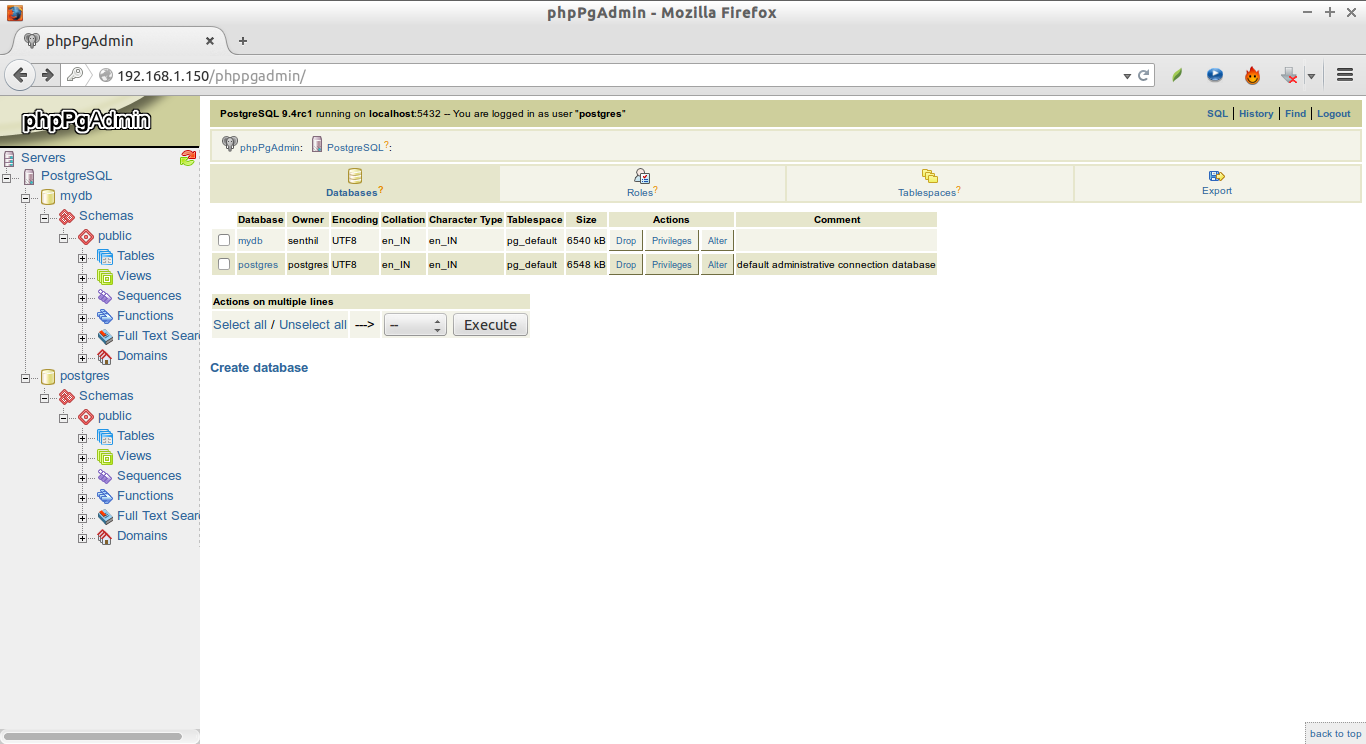Switch to the Roles tab
The width and height of the screenshot is (1366, 744).
[642, 183]
